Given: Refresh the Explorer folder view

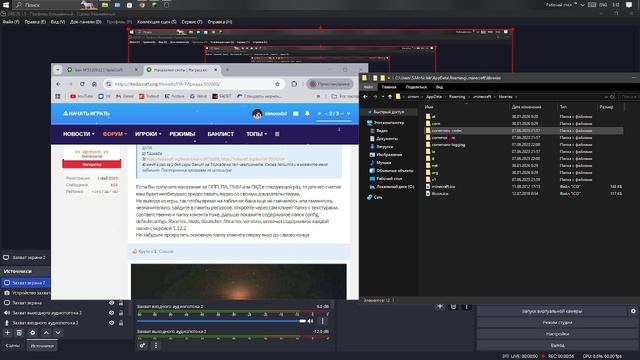Looking at the screenshot, I should (612, 97).
